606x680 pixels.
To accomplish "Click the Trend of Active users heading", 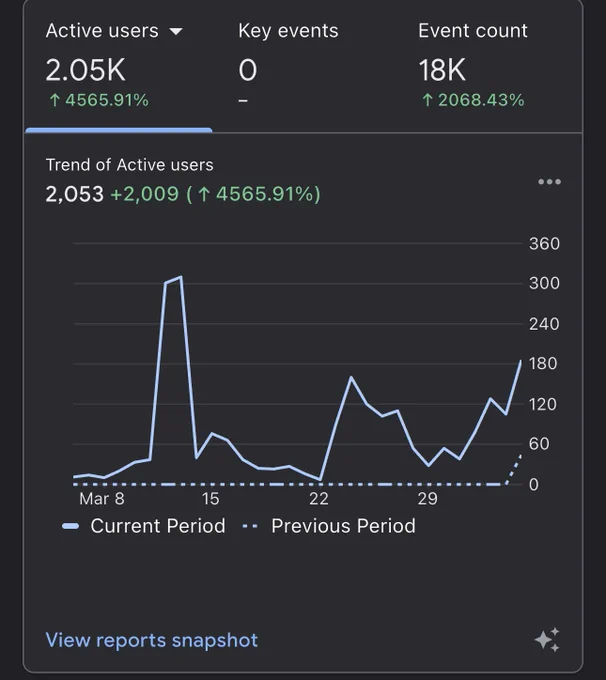I will [130, 165].
